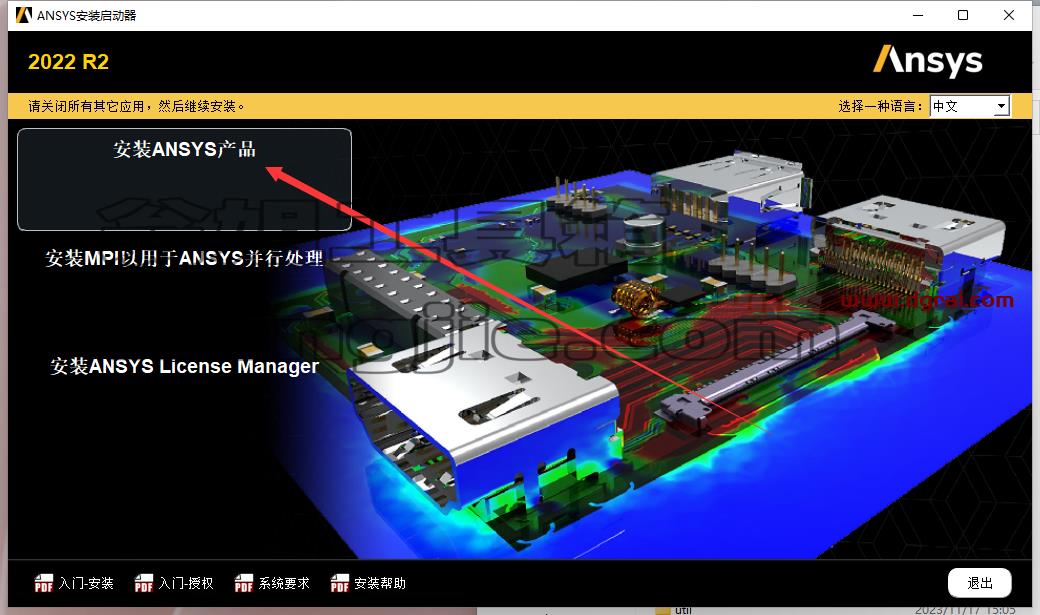The height and width of the screenshot is (615, 1040).
Task: Open the 安装帮助 text link
Action: point(379,583)
